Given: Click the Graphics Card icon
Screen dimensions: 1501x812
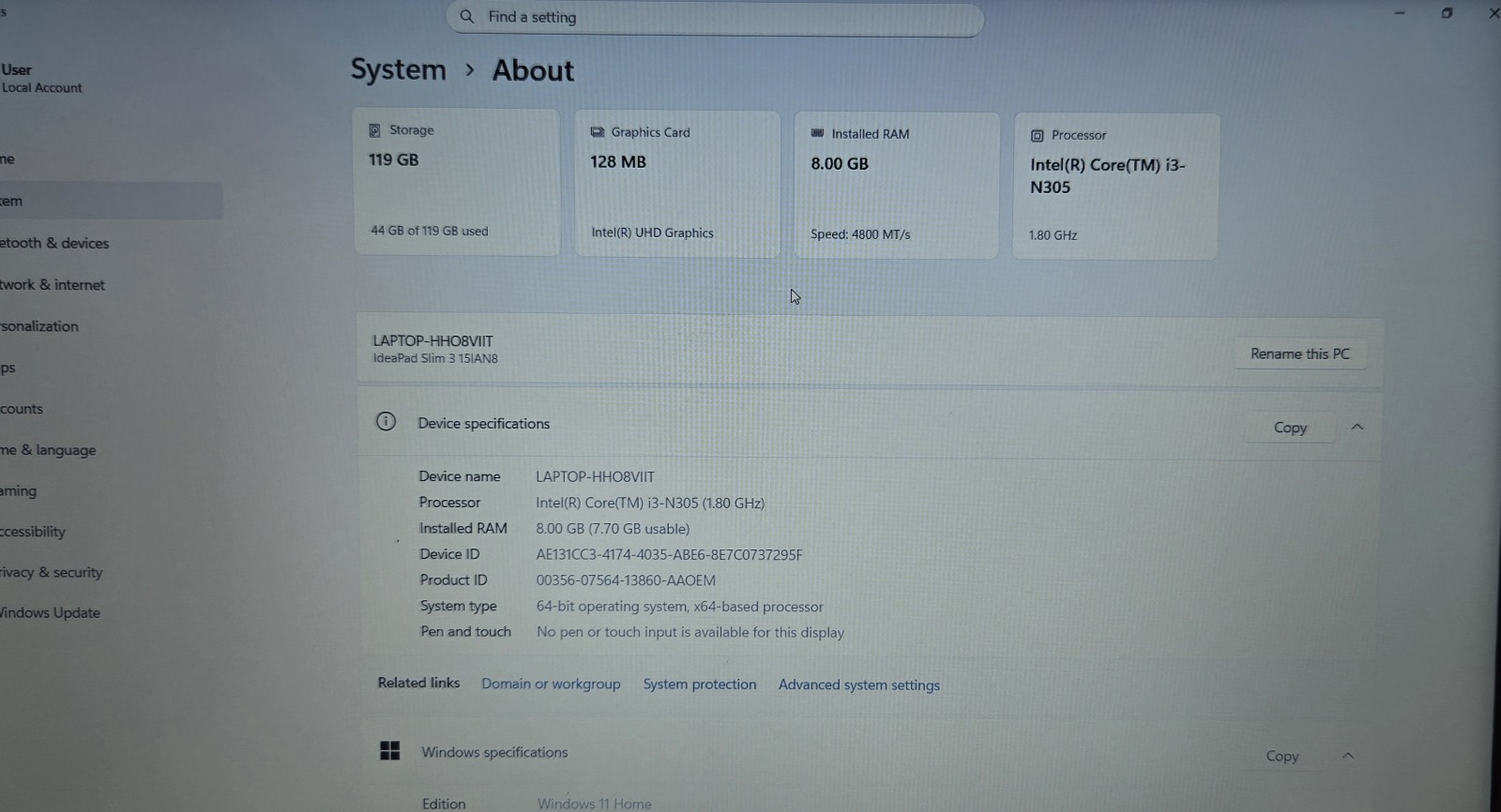Looking at the screenshot, I should click(597, 132).
